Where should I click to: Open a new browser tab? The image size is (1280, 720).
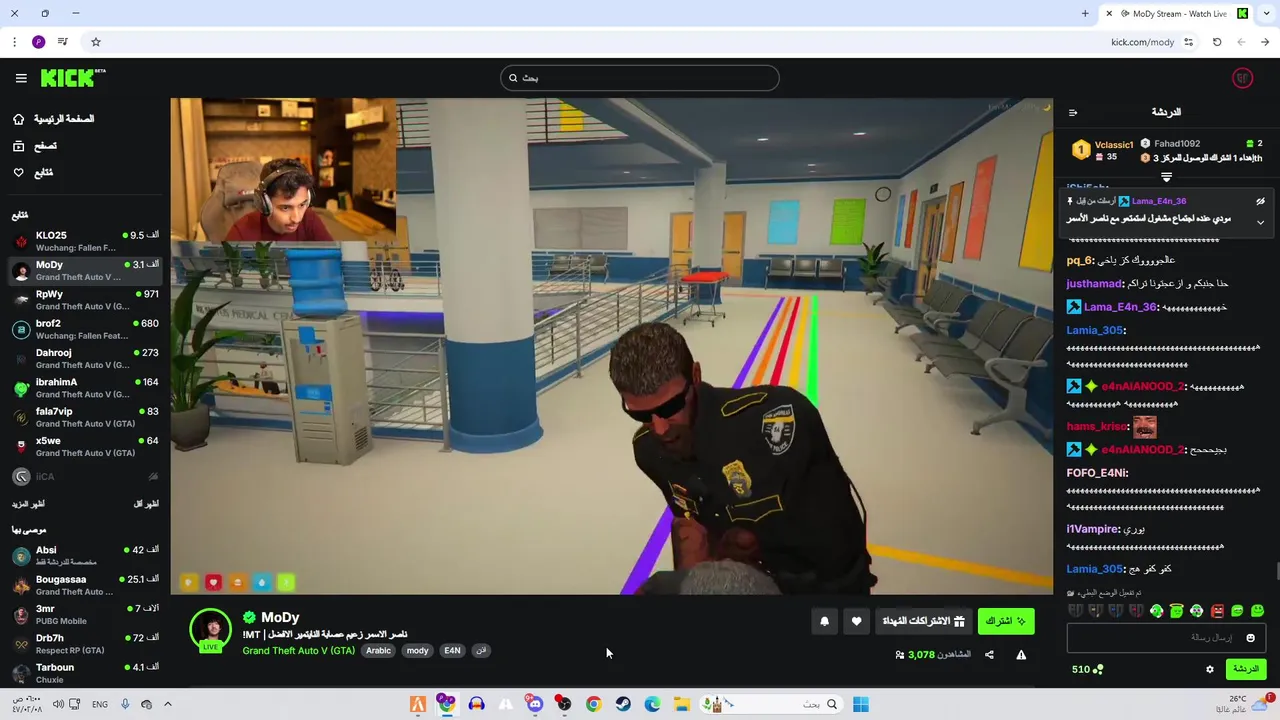click(1085, 14)
